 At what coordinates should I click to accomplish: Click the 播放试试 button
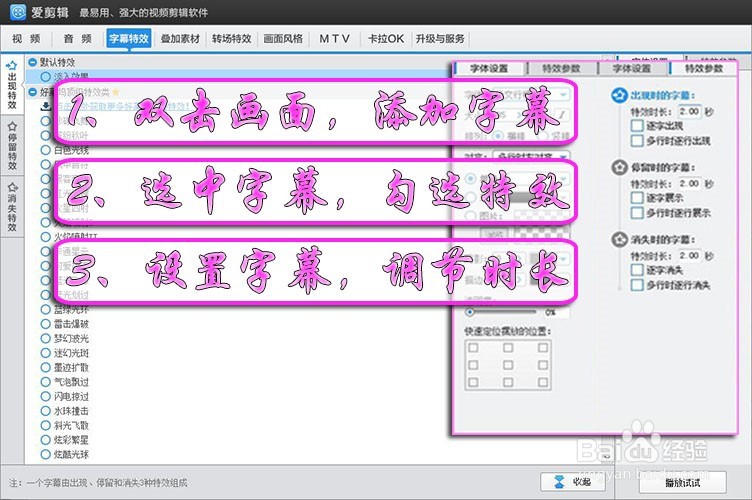682,483
